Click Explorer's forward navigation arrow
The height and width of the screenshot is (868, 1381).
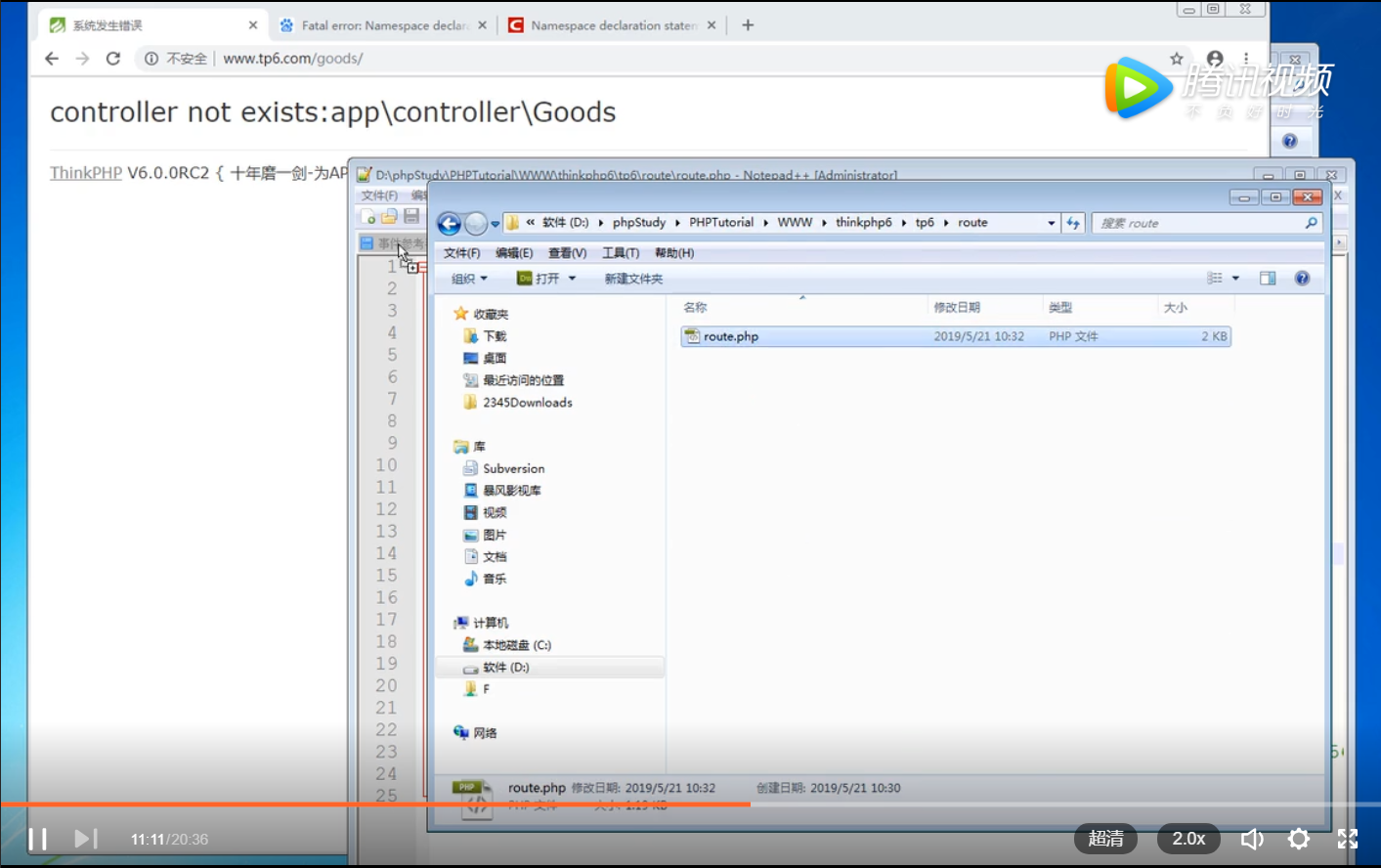[476, 224]
